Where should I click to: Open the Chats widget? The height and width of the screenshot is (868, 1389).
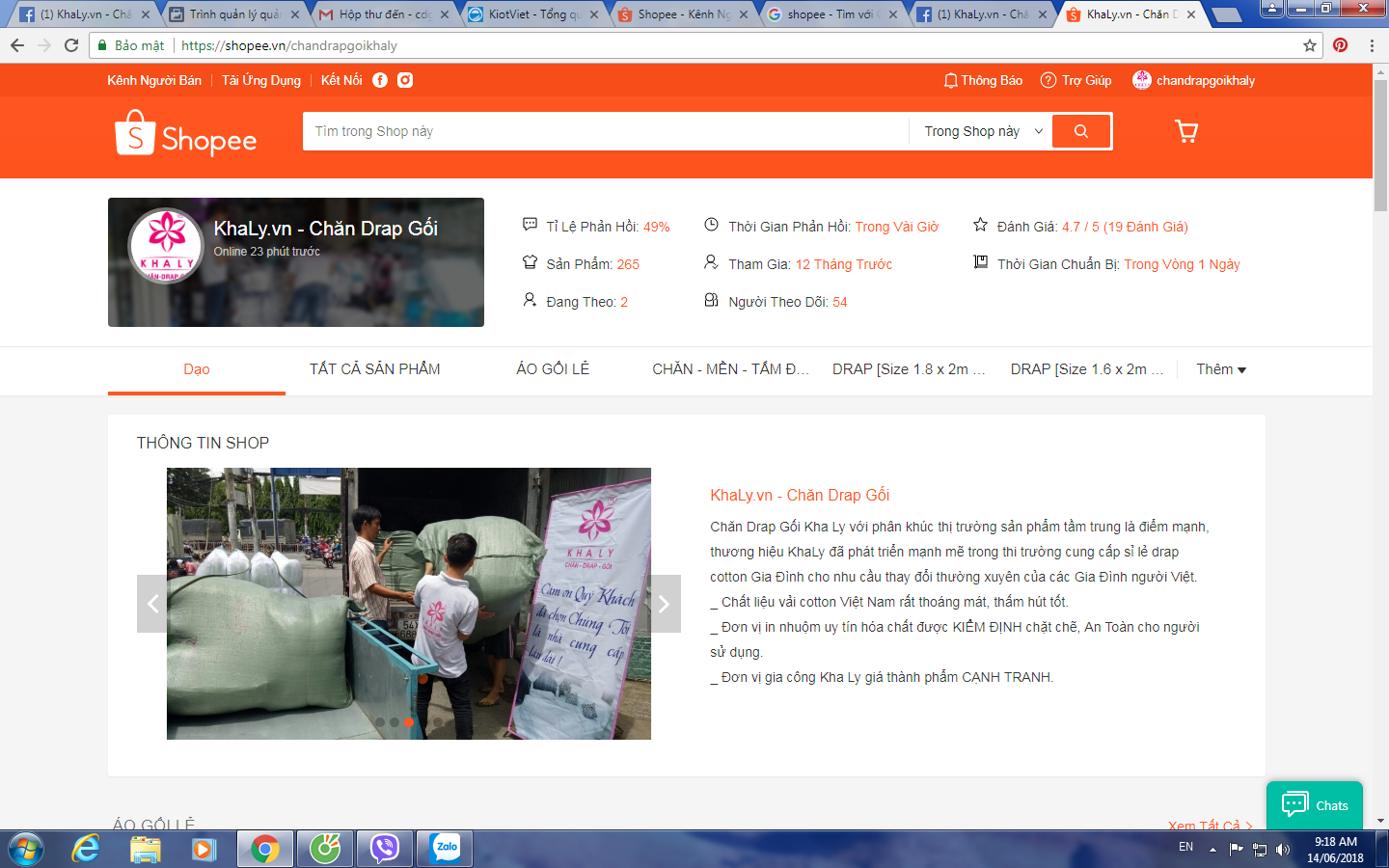tap(1315, 805)
